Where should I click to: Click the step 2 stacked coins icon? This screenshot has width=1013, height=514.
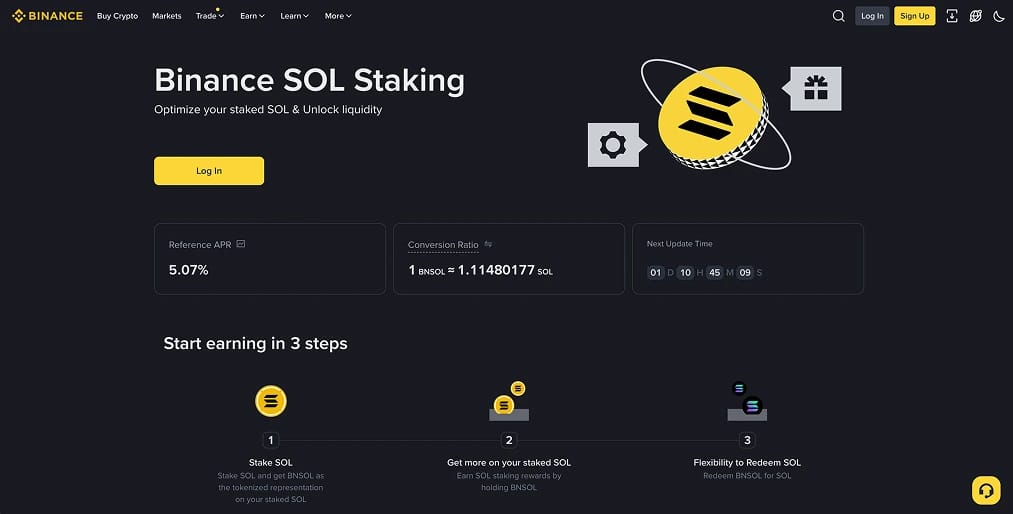click(509, 401)
